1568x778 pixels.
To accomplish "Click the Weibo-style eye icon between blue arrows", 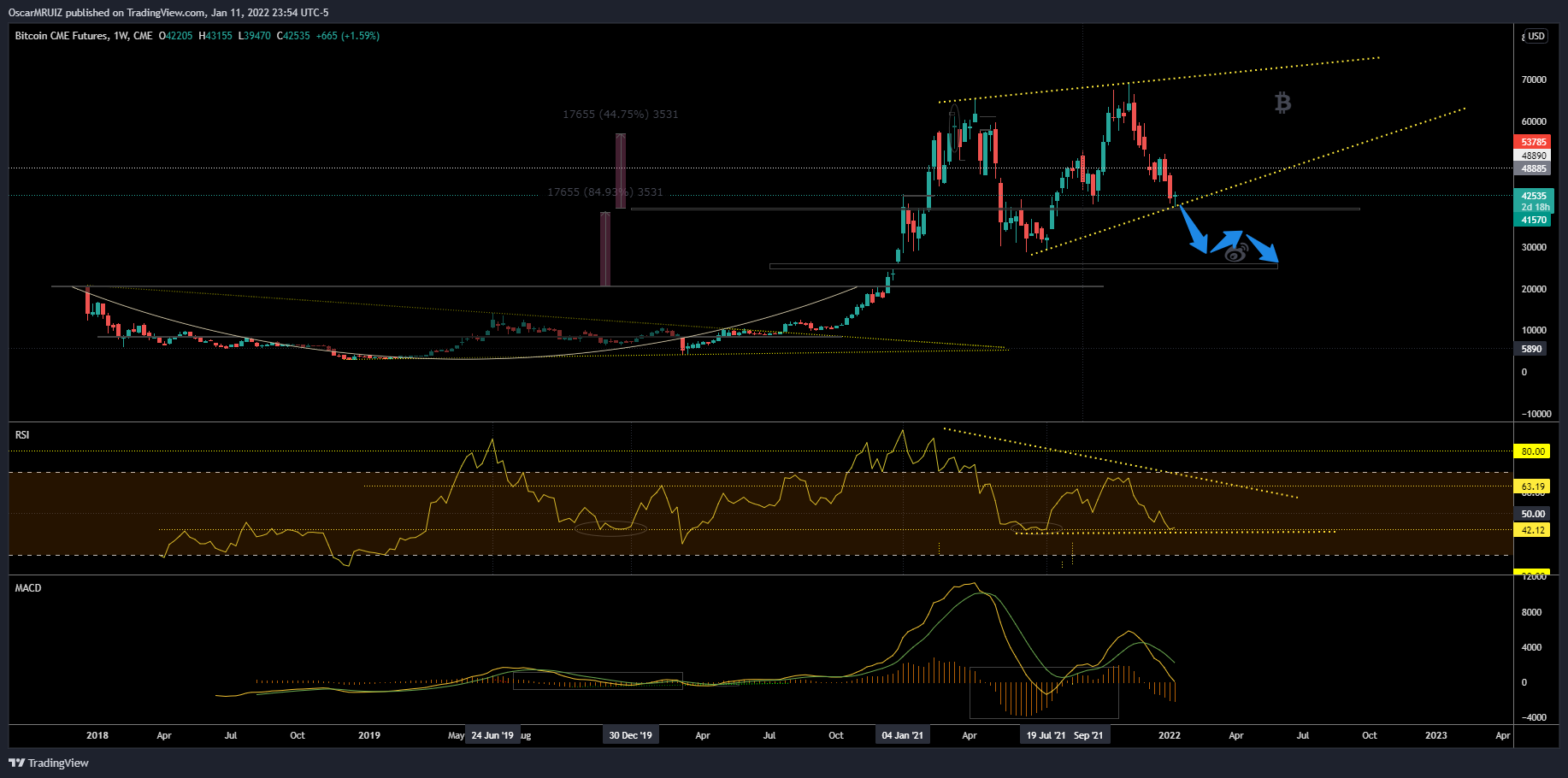I will [1236, 251].
